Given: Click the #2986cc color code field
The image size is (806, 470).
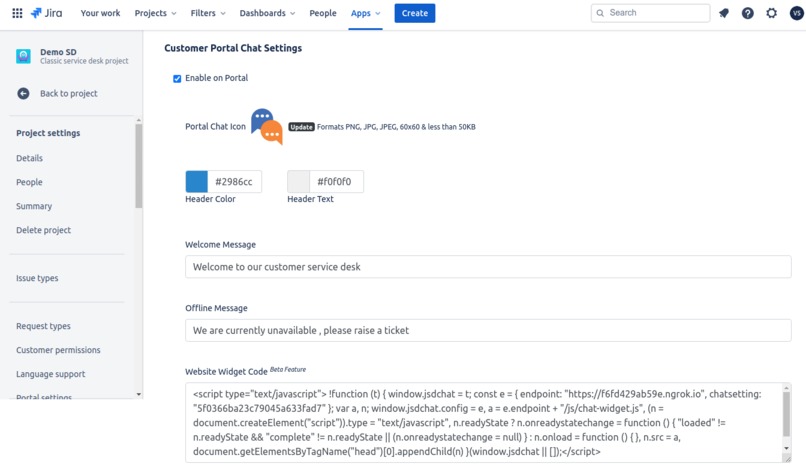Looking at the screenshot, I should (x=234, y=182).
